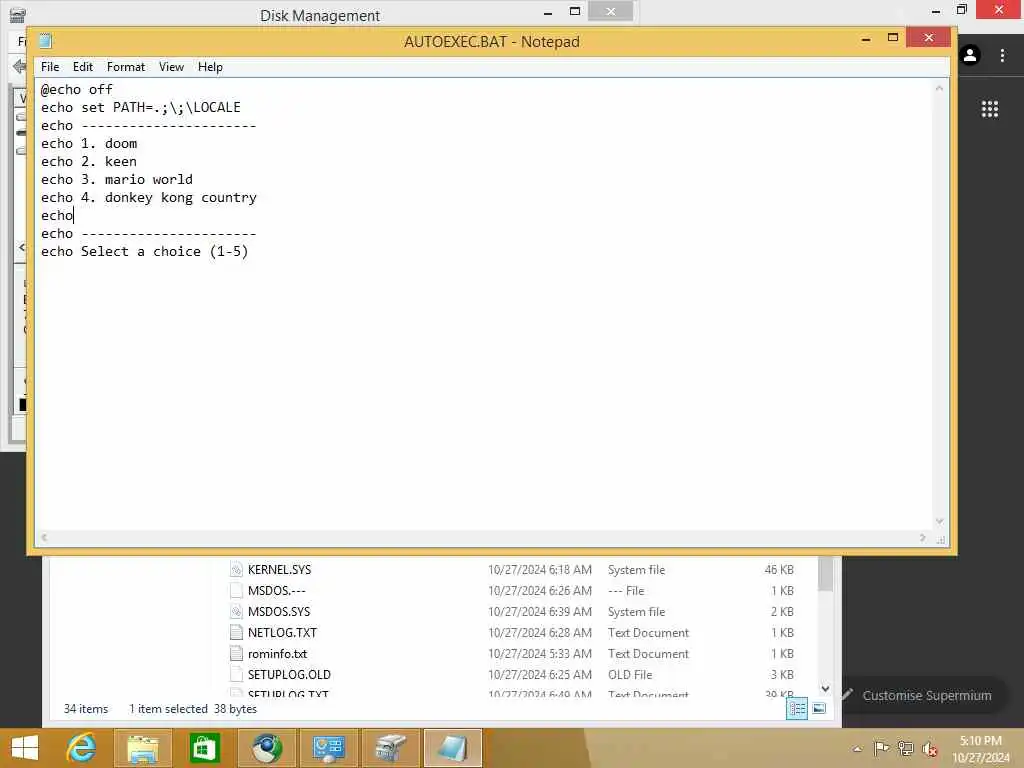Screen dimensions: 1024x768
Task: Open the Format menu in Notepad
Action: point(125,67)
